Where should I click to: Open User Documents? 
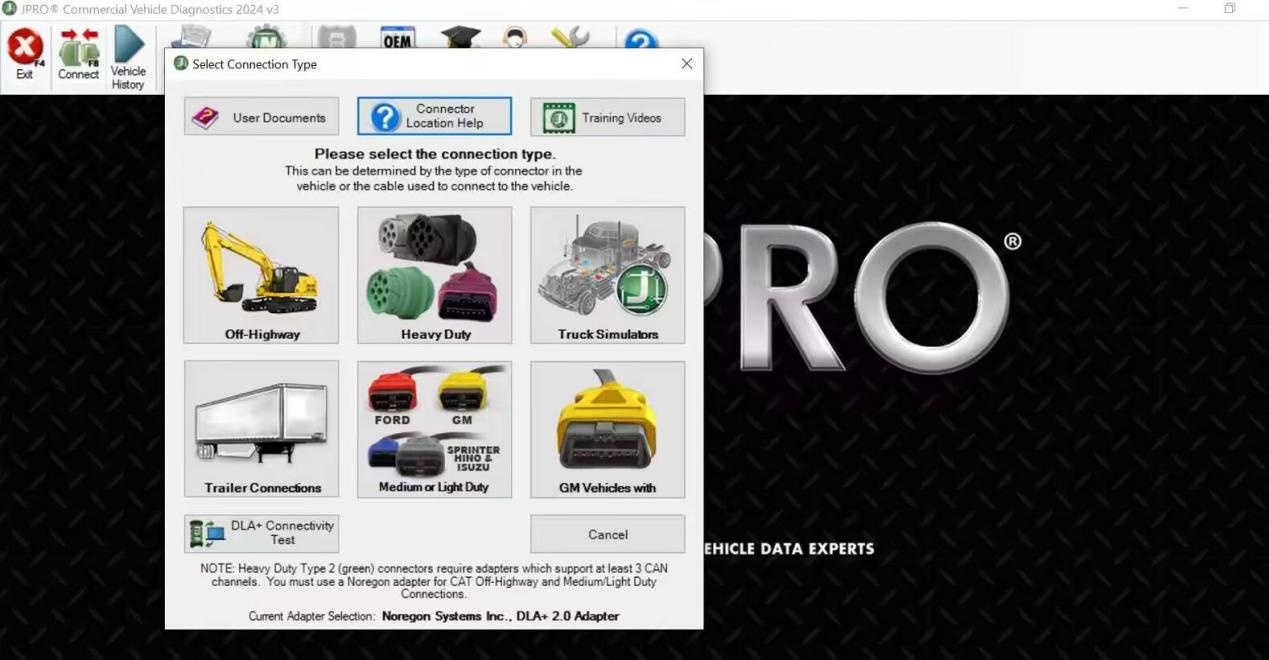coord(261,116)
